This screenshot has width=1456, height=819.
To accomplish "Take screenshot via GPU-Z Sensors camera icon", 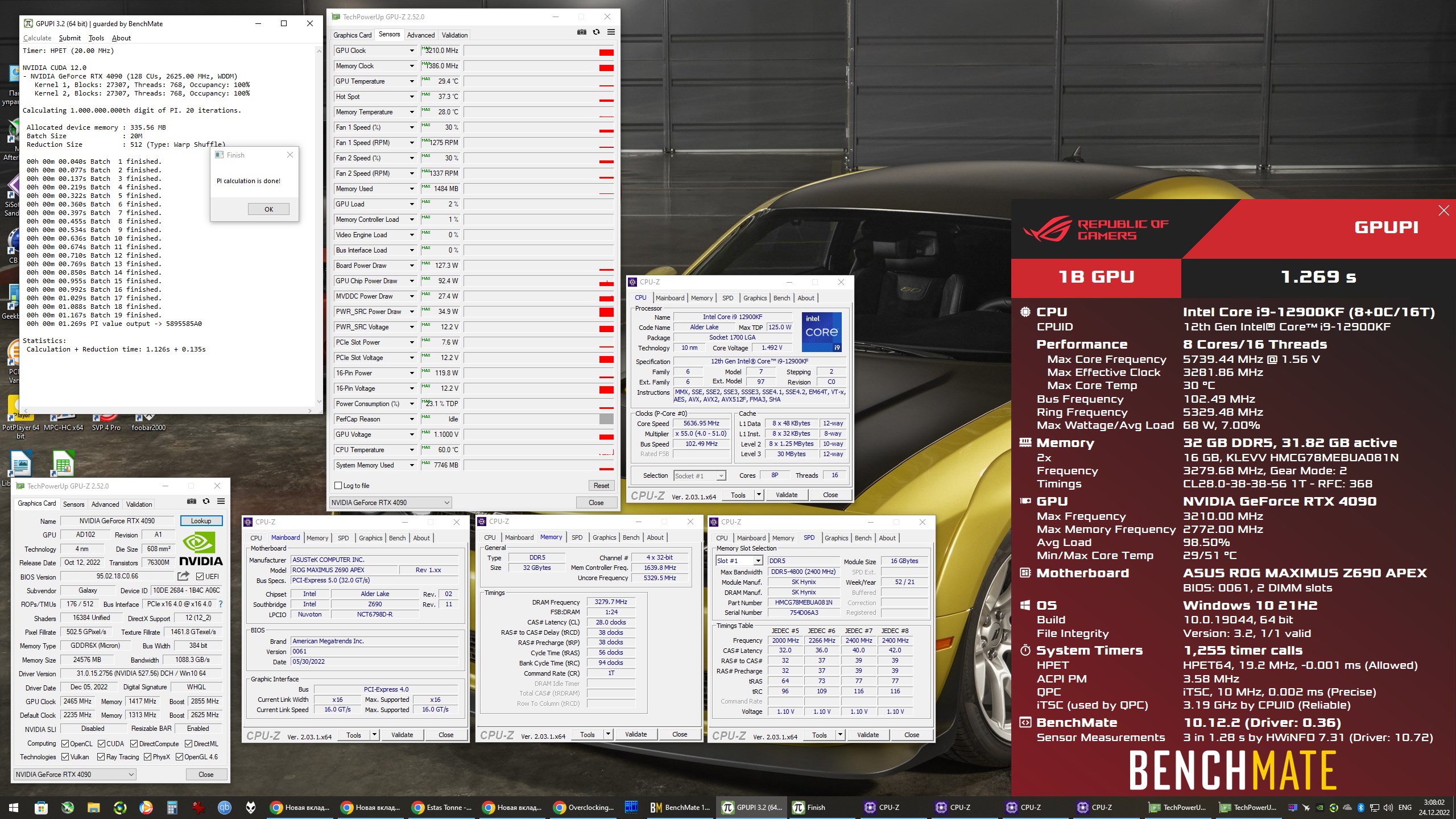I will 581,32.
